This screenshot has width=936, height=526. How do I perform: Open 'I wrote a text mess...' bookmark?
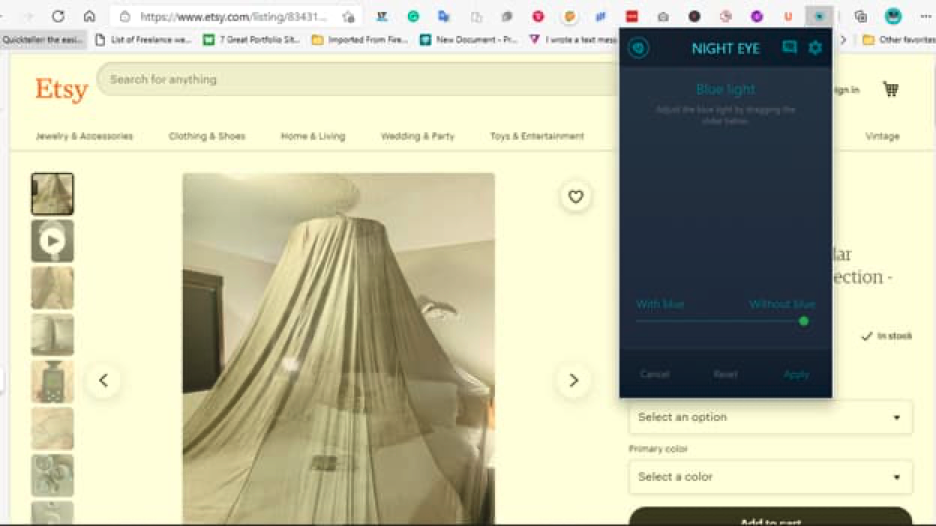pyautogui.click(x=573, y=39)
